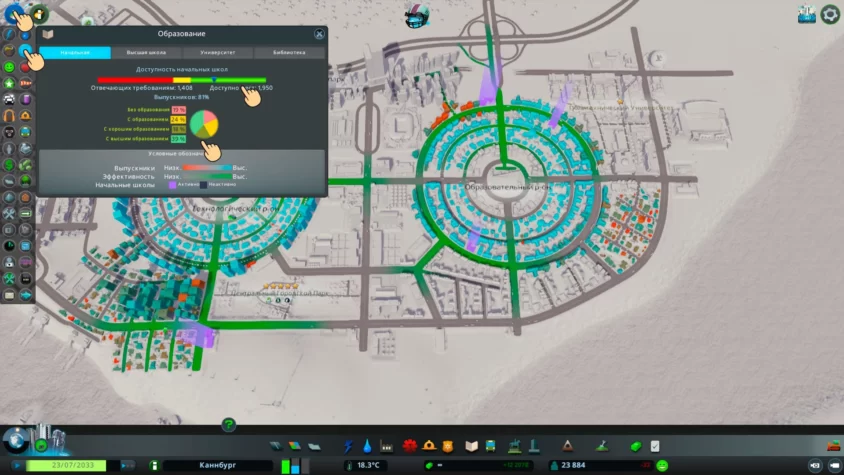Open the Monuments pyramid build menu
844x475 pixels.
click(567, 446)
